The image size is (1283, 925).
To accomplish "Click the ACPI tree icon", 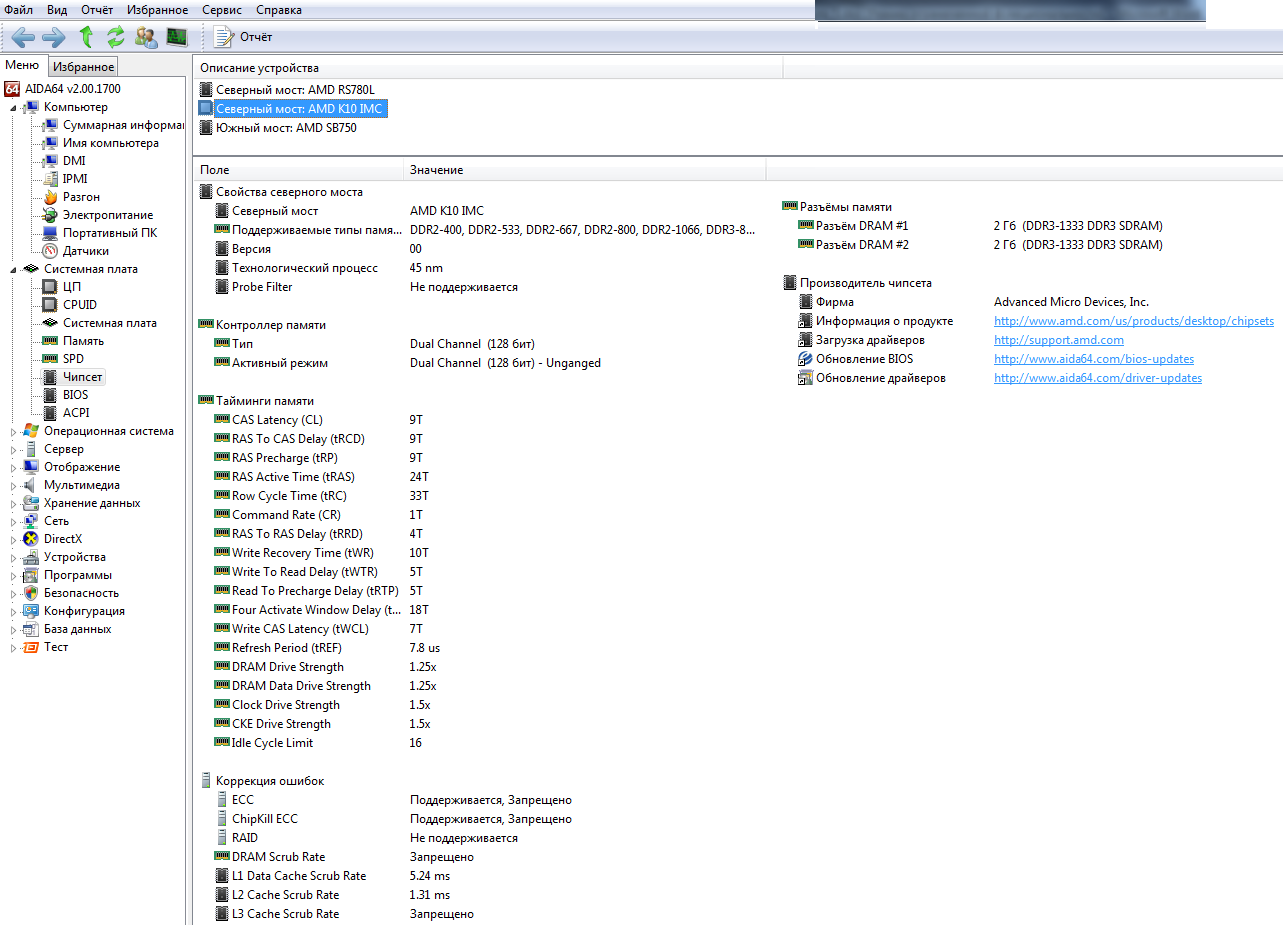I will [50, 413].
